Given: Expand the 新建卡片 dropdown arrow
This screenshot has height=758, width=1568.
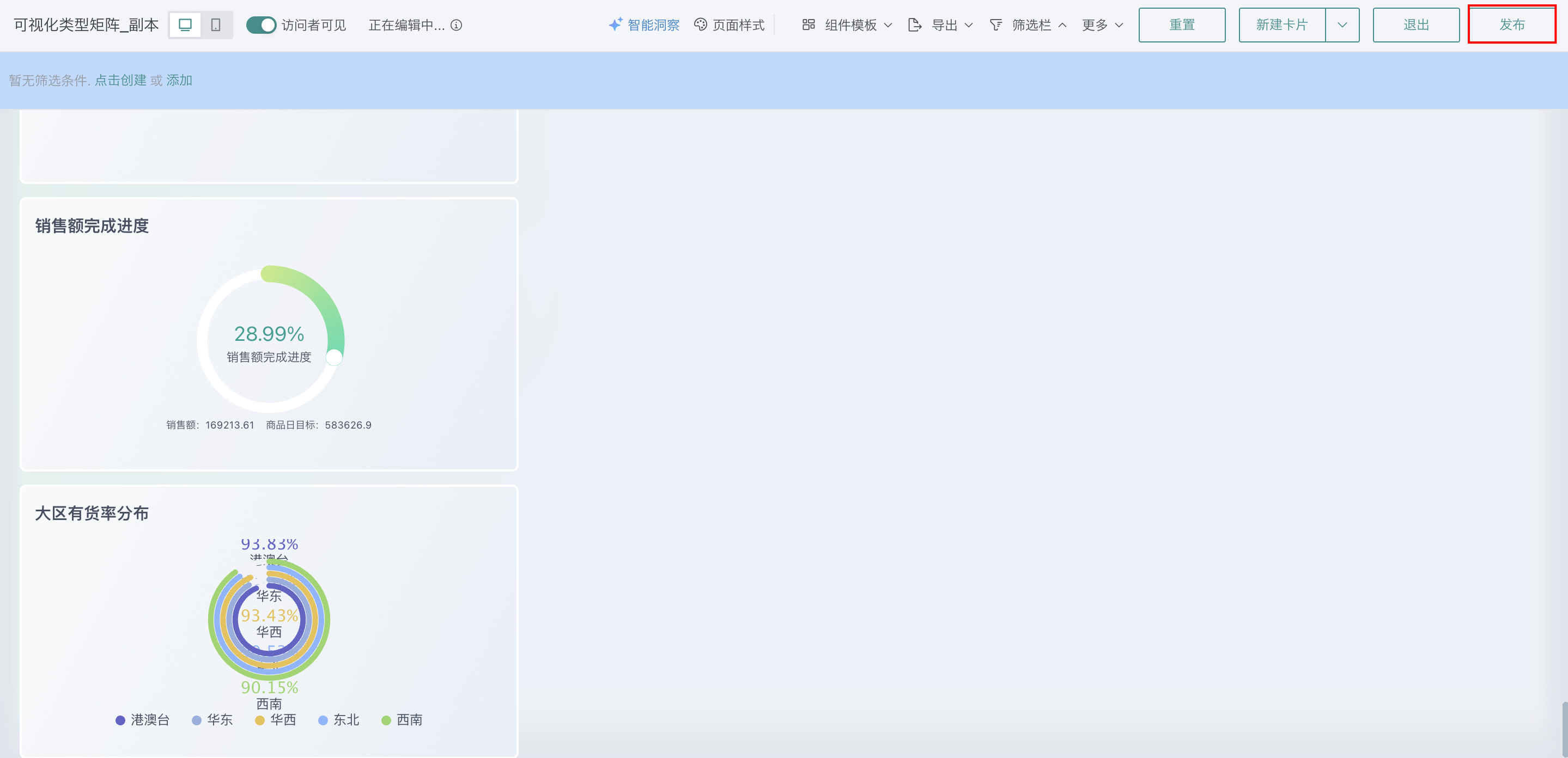Looking at the screenshot, I should coord(1341,25).
